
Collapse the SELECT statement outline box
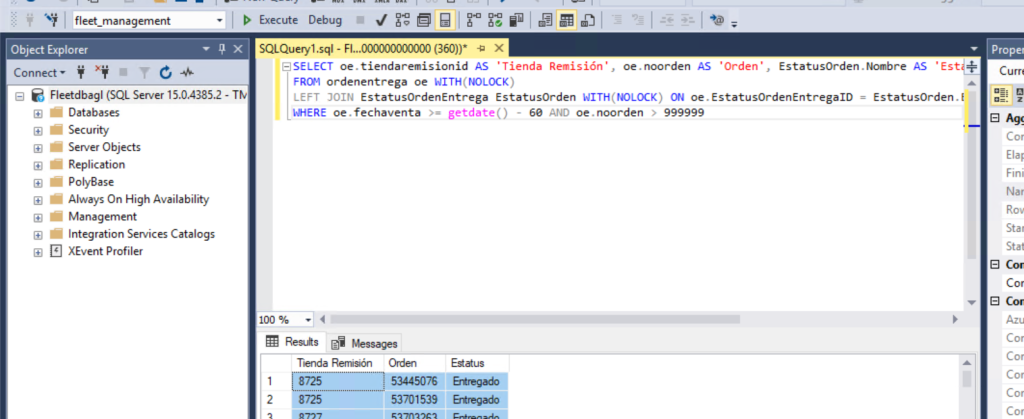tap(285, 67)
